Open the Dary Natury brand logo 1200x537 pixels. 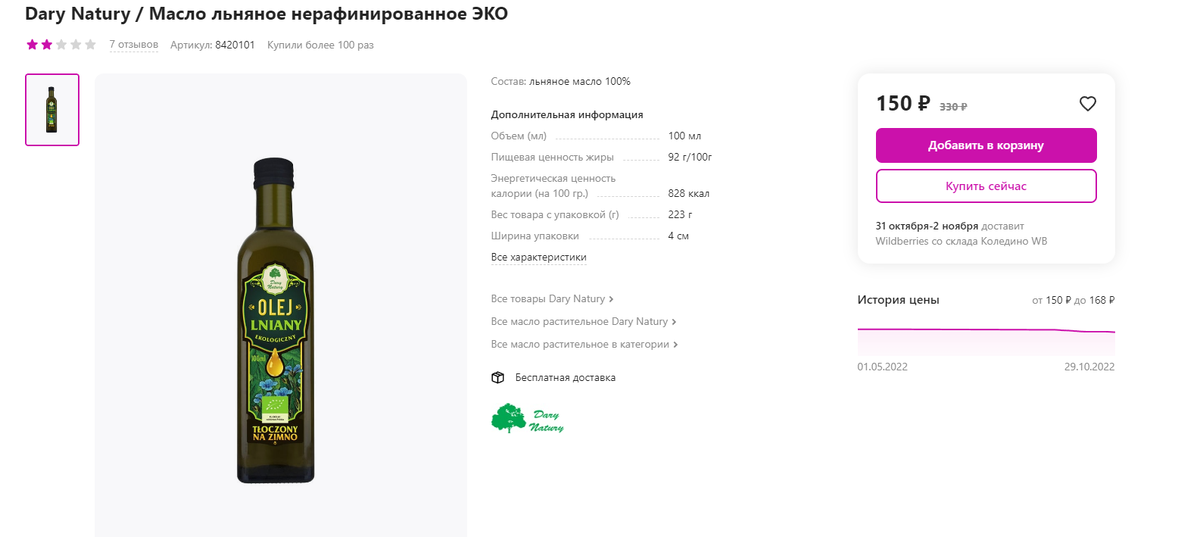point(527,418)
